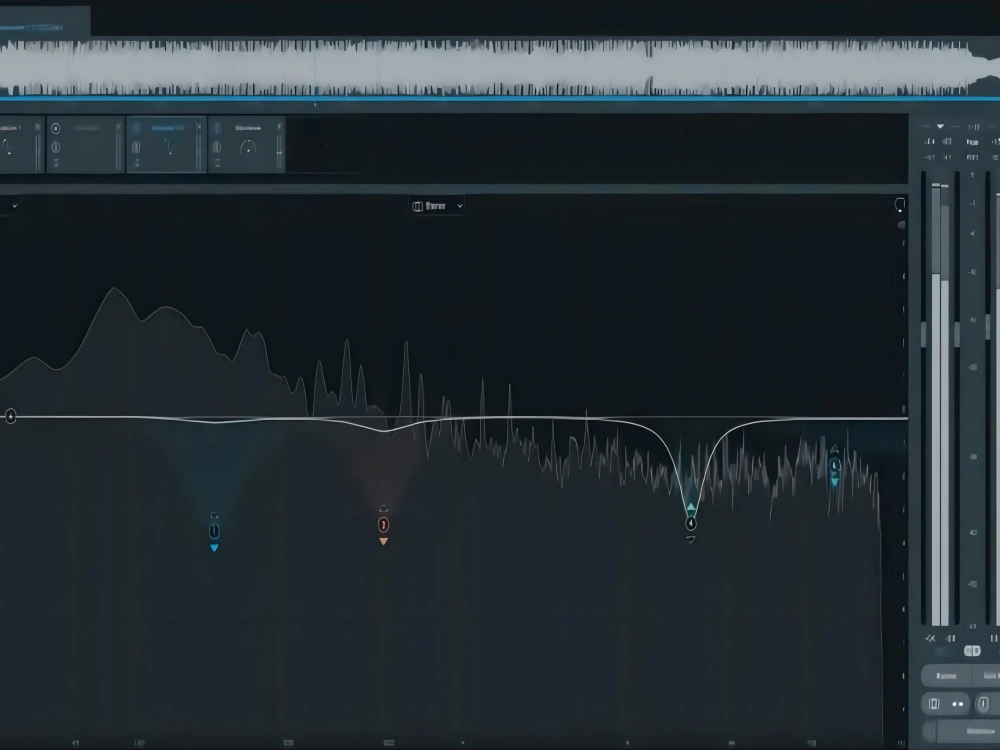This screenshot has width=1000, height=750.
Task: Click the left half of the wide two-part button
Action: coord(946,675)
